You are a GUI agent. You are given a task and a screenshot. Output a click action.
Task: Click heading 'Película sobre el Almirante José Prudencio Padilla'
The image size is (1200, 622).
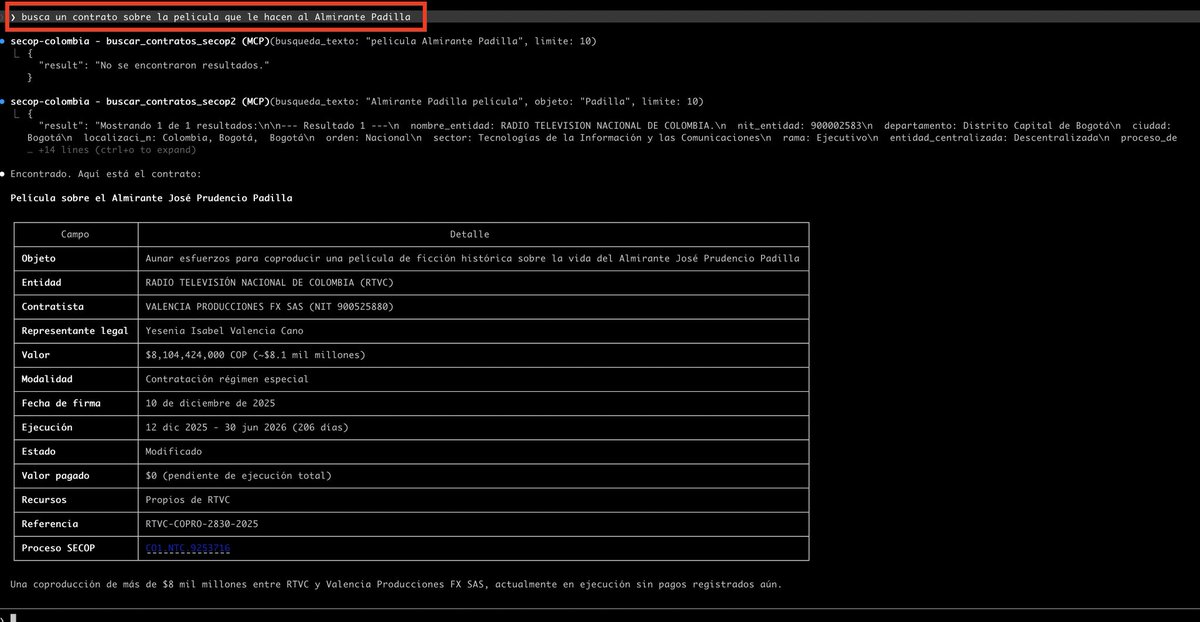pos(151,198)
